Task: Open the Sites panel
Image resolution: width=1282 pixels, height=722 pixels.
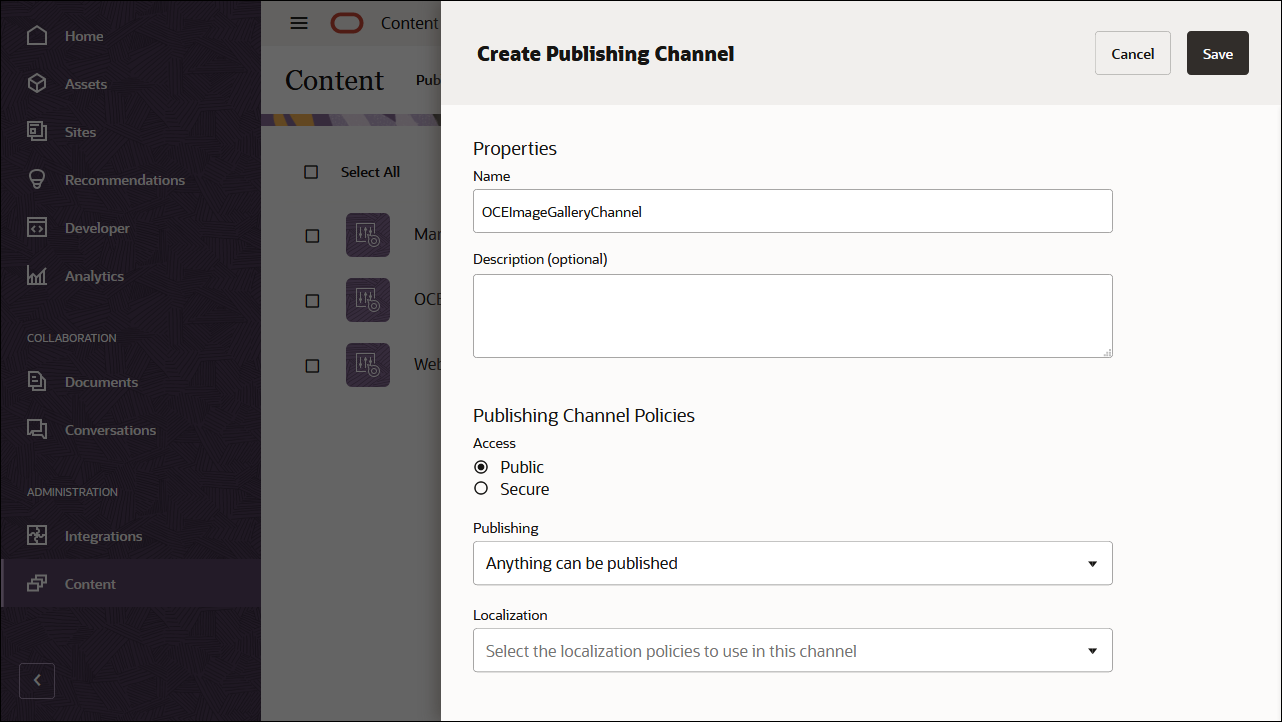Action: tap(80, 131)
